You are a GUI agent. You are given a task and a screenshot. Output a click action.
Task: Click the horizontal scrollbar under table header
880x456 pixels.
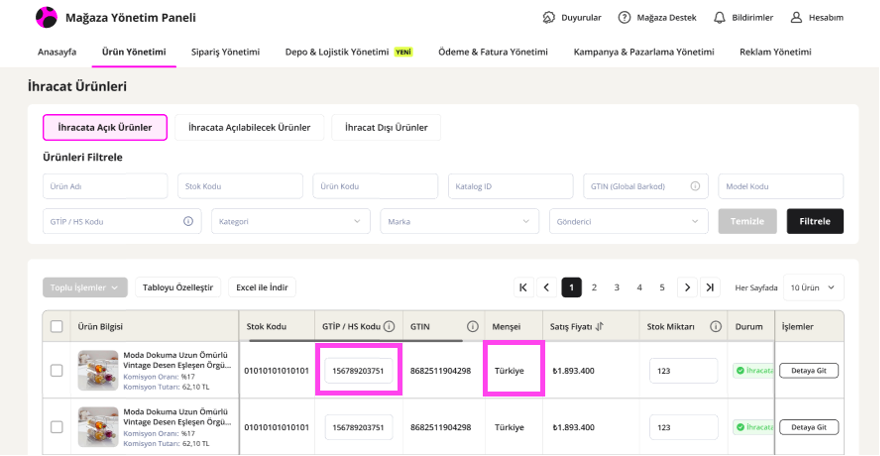356,340
